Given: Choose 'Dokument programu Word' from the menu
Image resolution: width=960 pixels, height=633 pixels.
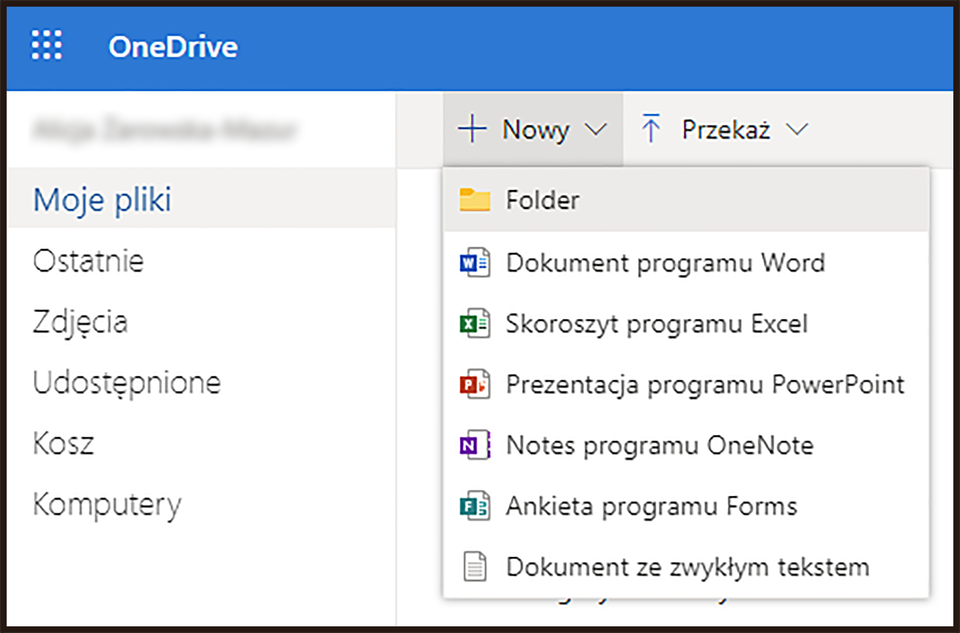Looking at the screenshot, I should tap(665, 262).
